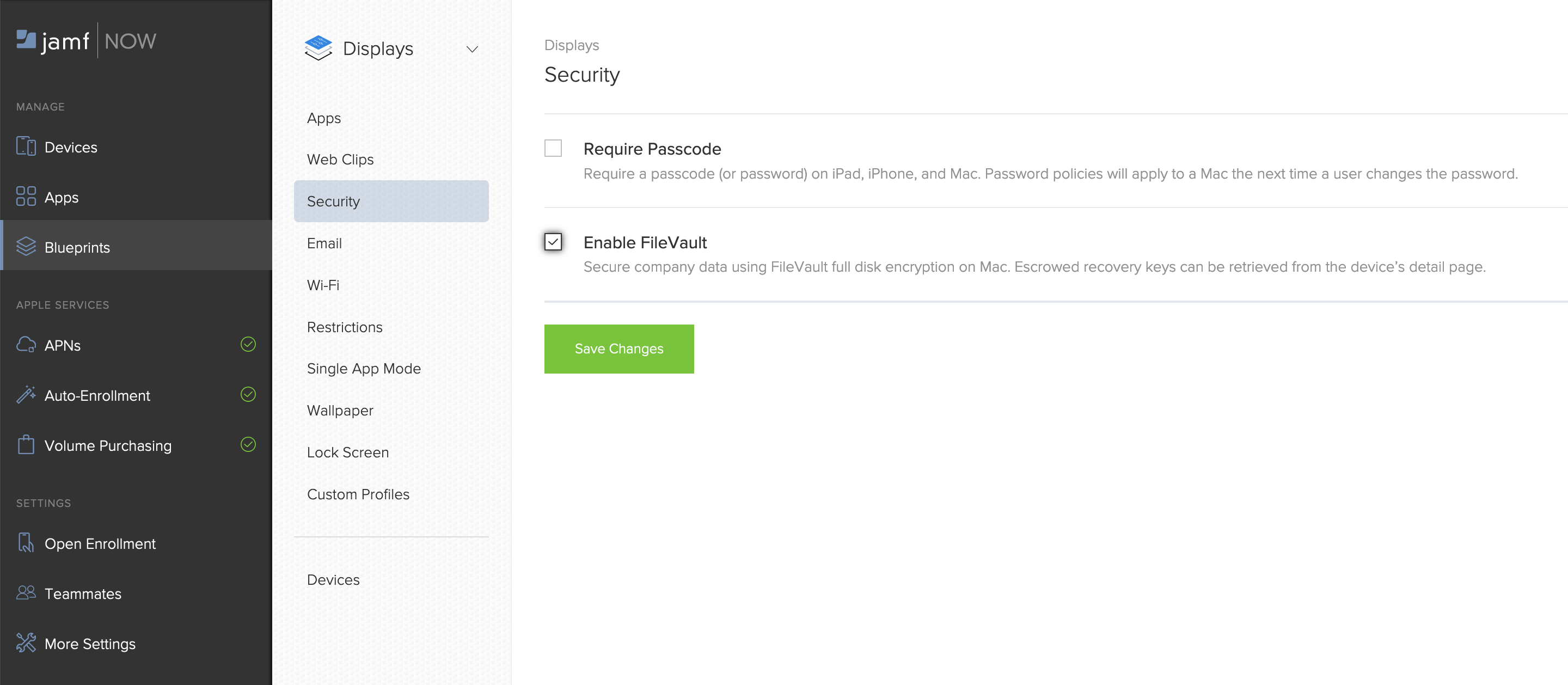Click the jamf Now logo
This screenshot has width=1568, height=685.
pos(85,41)
